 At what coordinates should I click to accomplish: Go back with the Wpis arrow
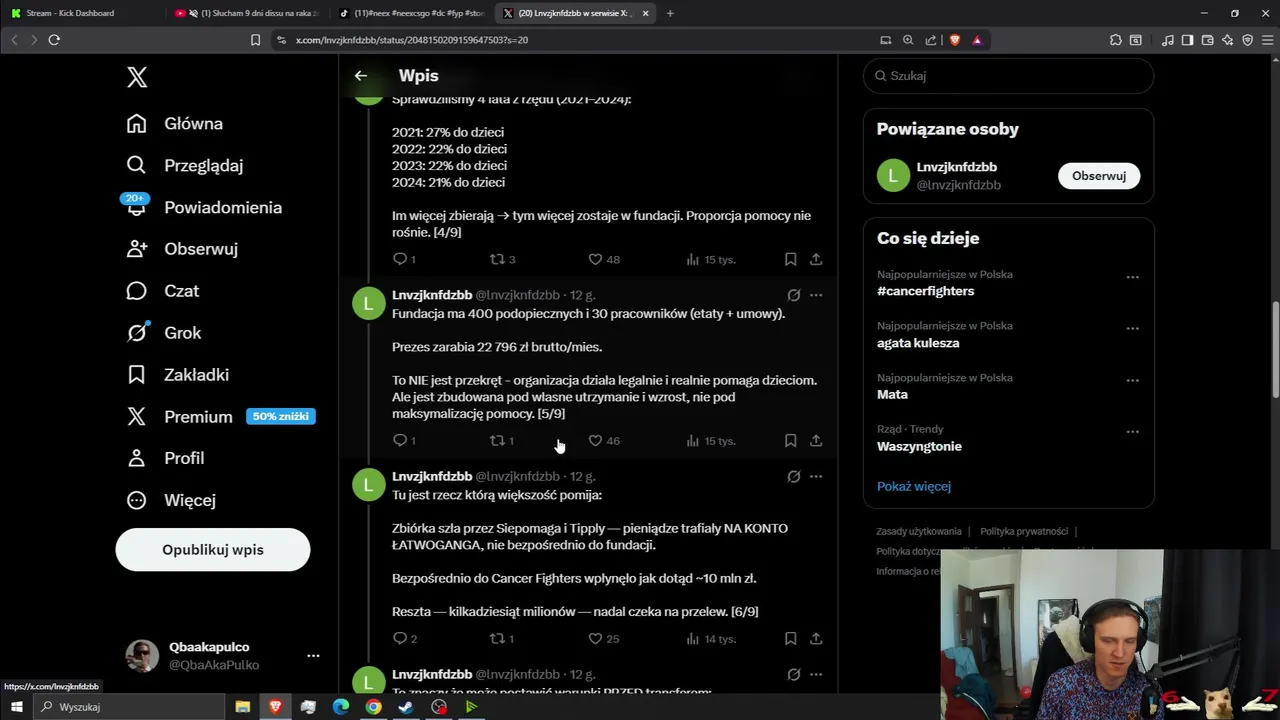click(361, 76)
